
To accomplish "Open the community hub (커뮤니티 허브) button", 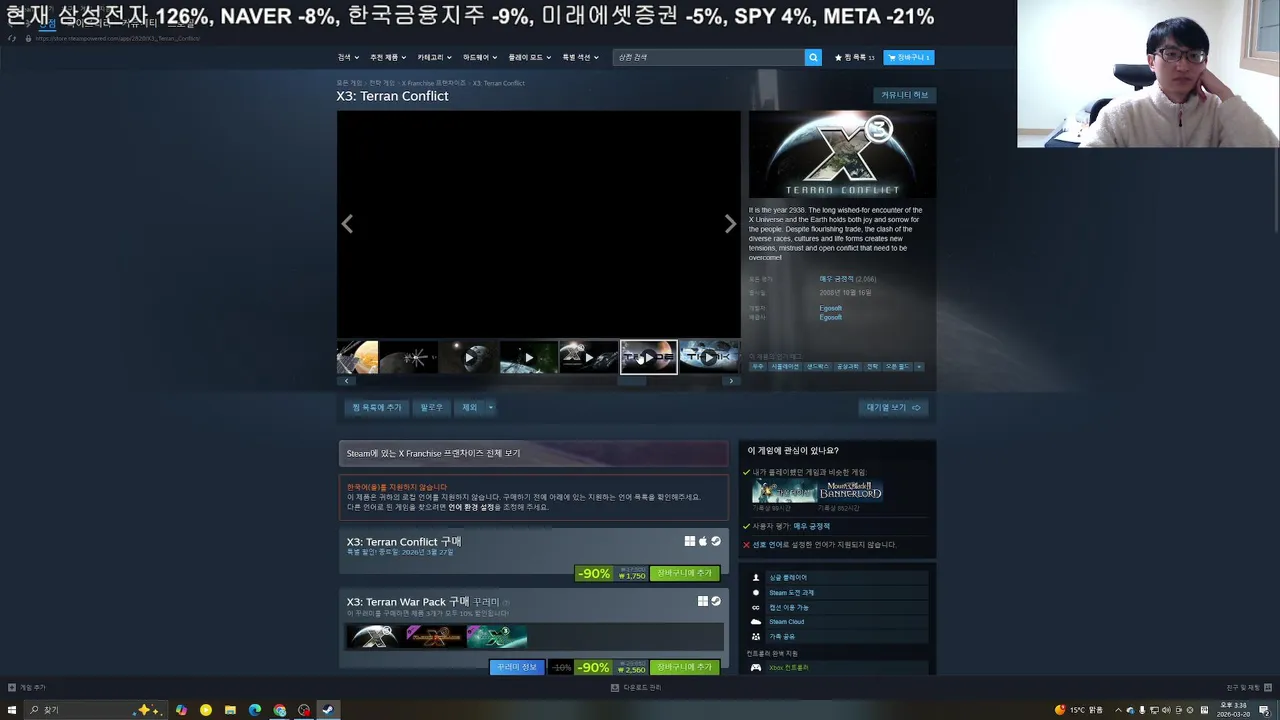I will 904,95.
